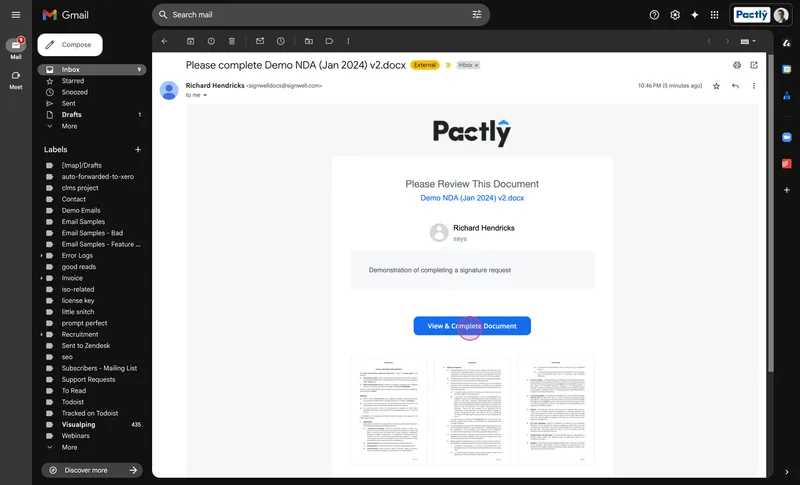Expand the Invoice label
This screenshot has width=800, height=485.
pyautogui.click(x=41, y=278)
